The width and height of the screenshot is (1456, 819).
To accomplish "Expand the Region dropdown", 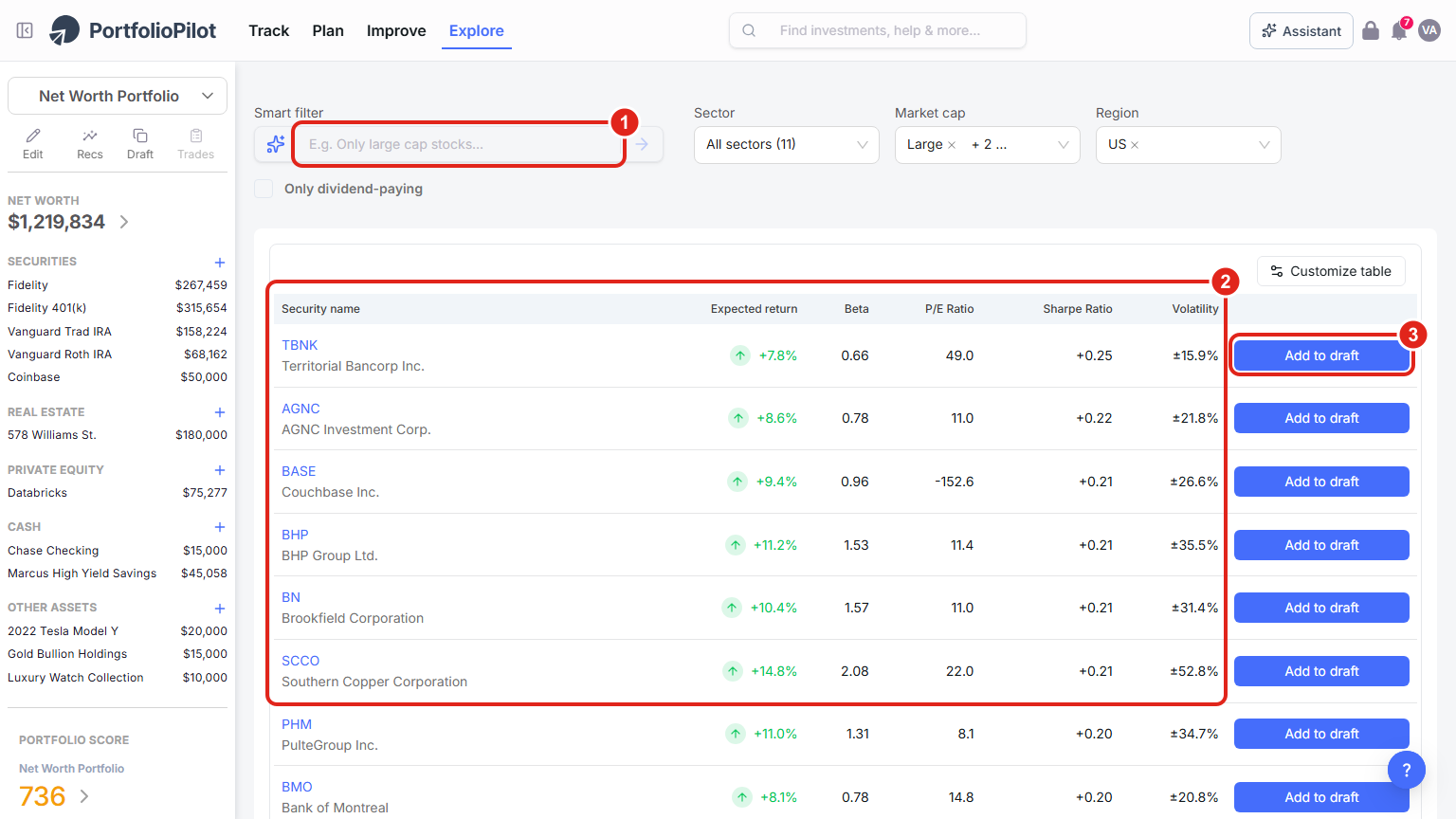I will click(x=1189, y=145).
